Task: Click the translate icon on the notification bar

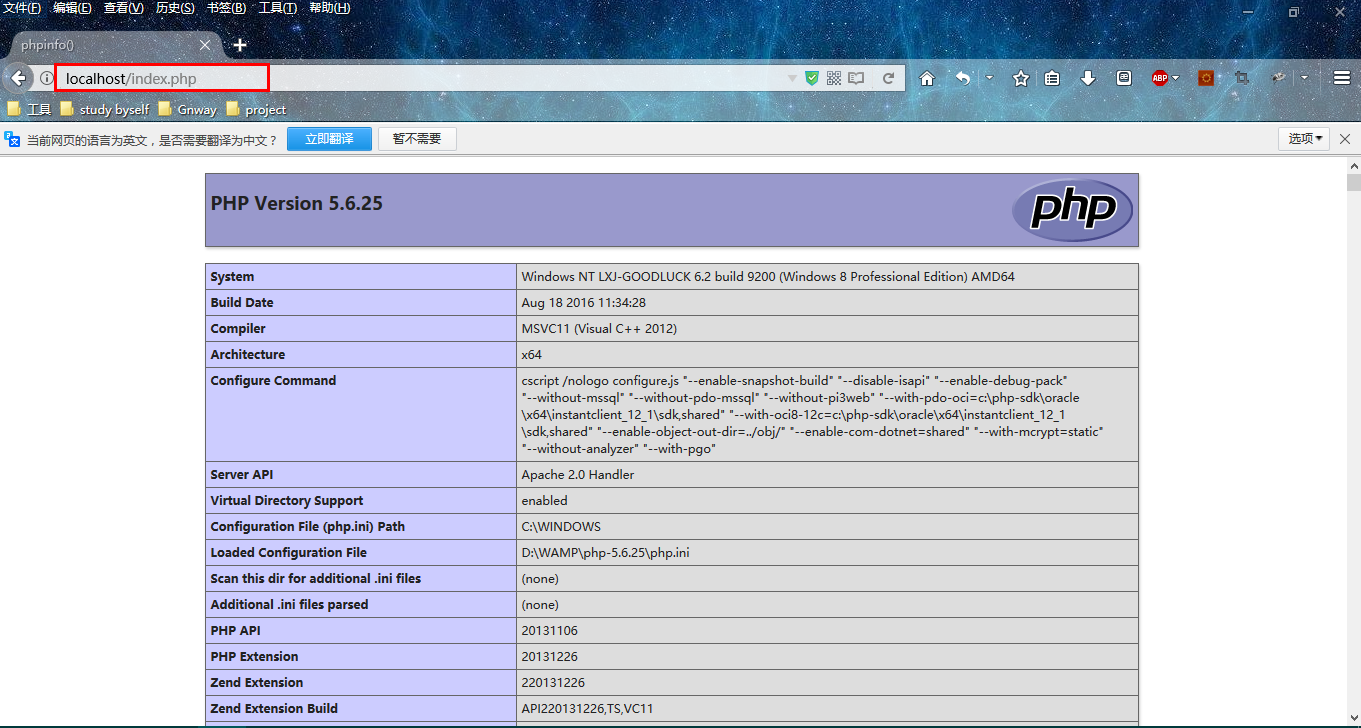Action: (x=11, y=138)
